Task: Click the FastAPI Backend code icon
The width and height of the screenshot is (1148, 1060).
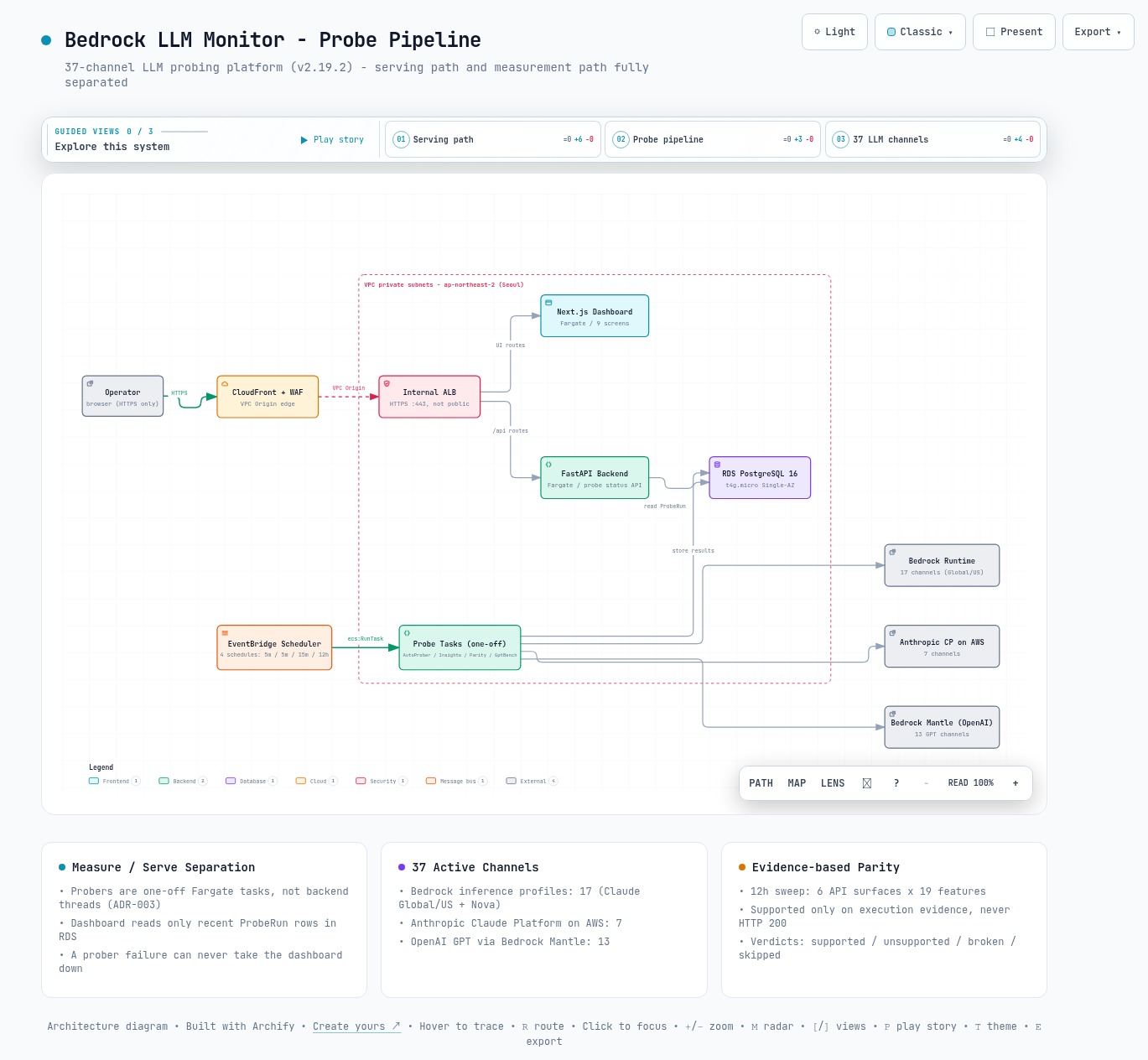Action: coord(548,464)
